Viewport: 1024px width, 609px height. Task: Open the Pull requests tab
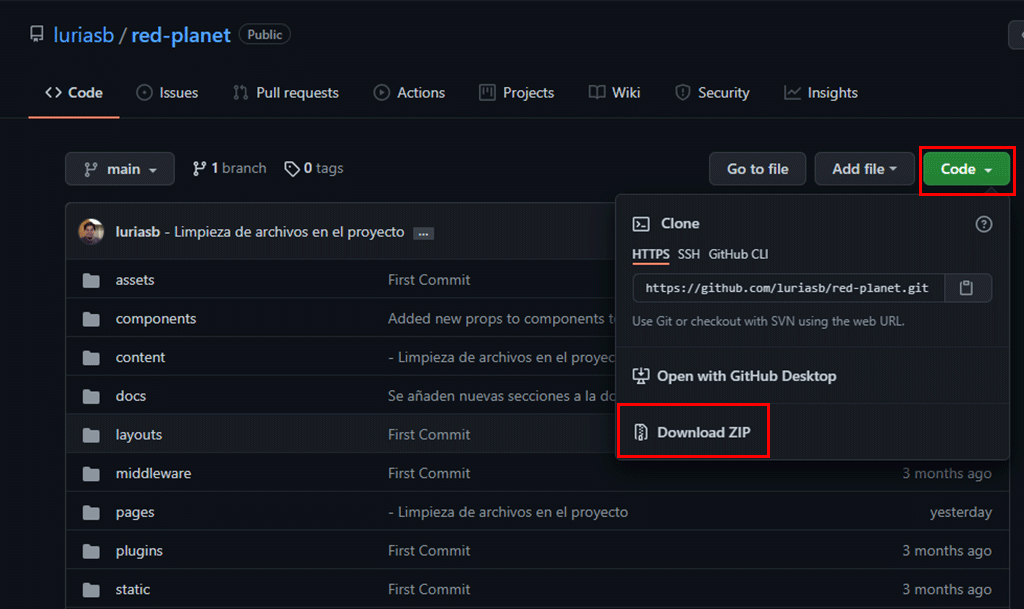coord(286,93)
